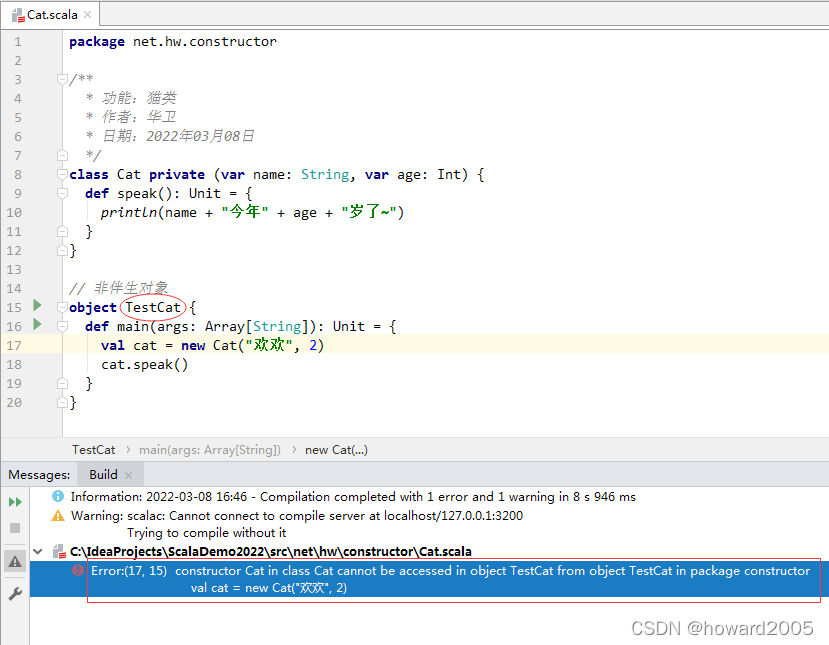The width and height of the screenshot is (829, 645).
Task: Collapse main method fold on line 16
Action: coord(62,327)
